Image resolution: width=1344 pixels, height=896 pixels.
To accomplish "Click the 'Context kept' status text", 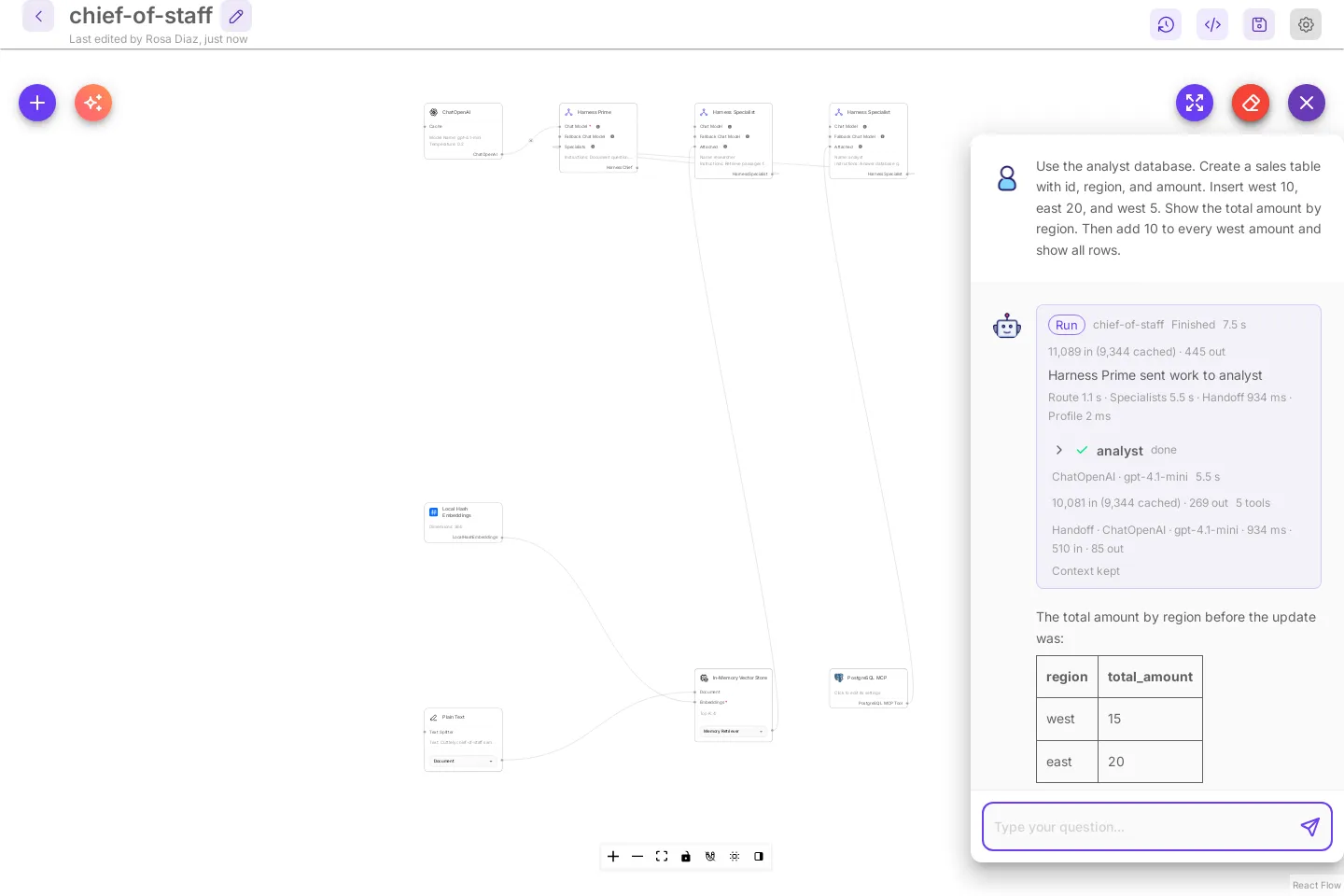I will tap(1085, 571).
